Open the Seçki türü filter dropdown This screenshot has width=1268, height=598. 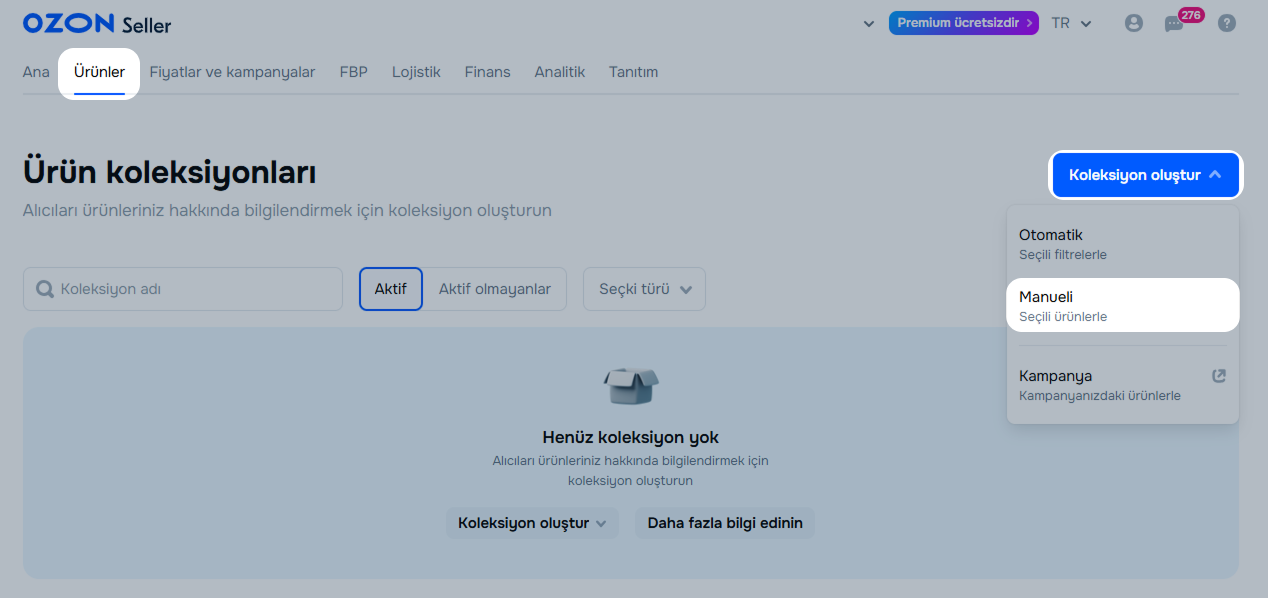point(644,289)
